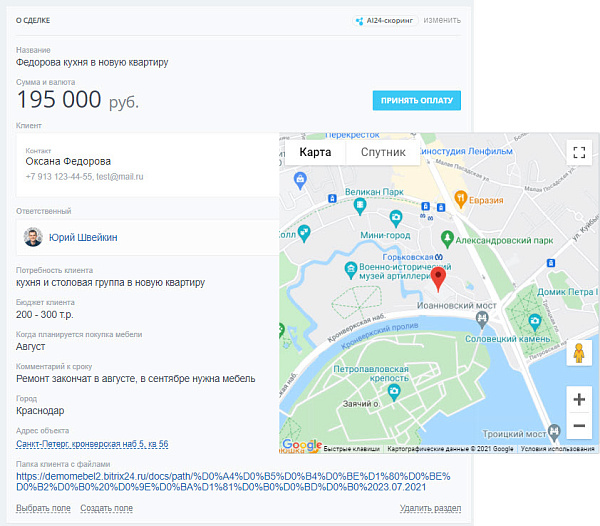Switch the map to Спутник view
The height and width of the screenshot is (526, 600).
pos(383,152)
